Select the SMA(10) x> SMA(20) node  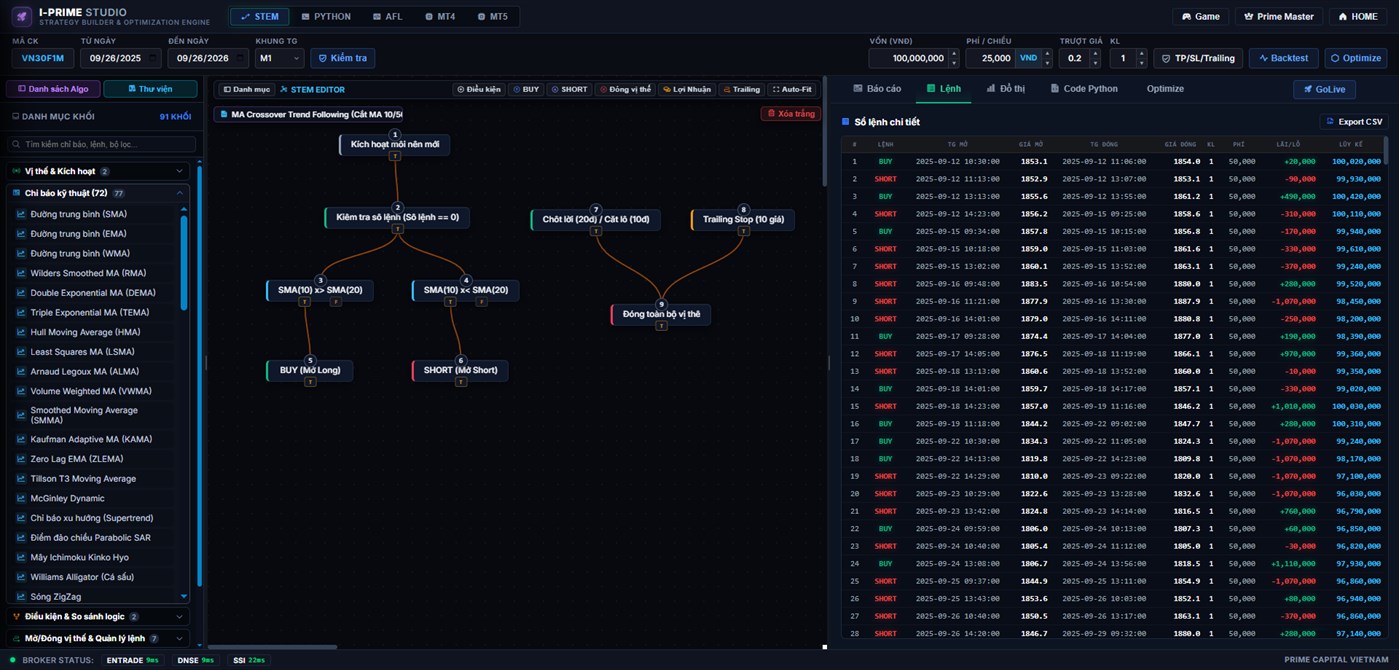pos(320,290)
